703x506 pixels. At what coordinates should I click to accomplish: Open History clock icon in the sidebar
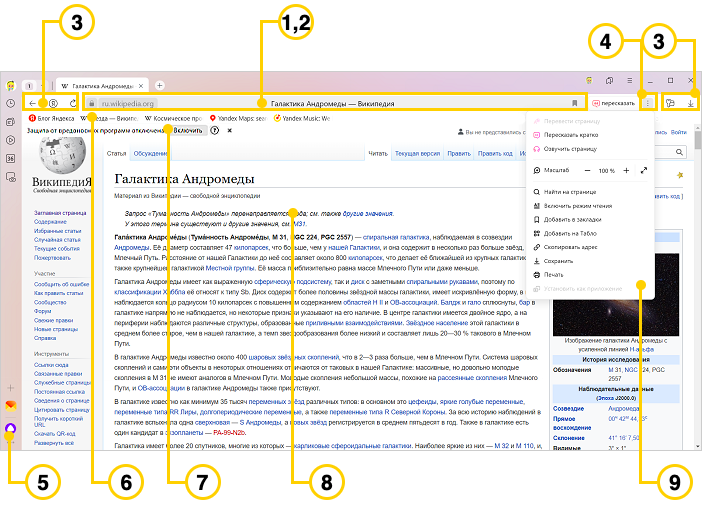click(x=11, y=104)
